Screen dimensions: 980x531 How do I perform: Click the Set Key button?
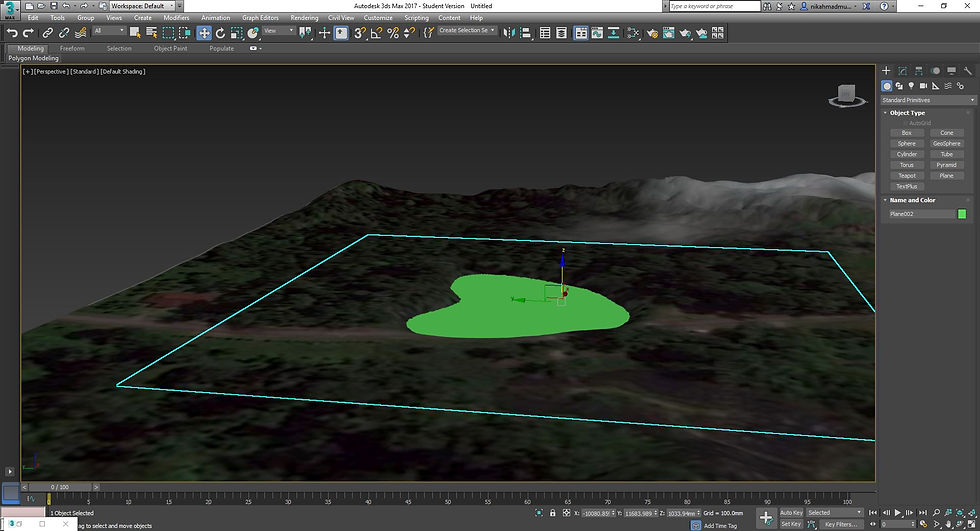pyautogui.click(x=791, y=524)
